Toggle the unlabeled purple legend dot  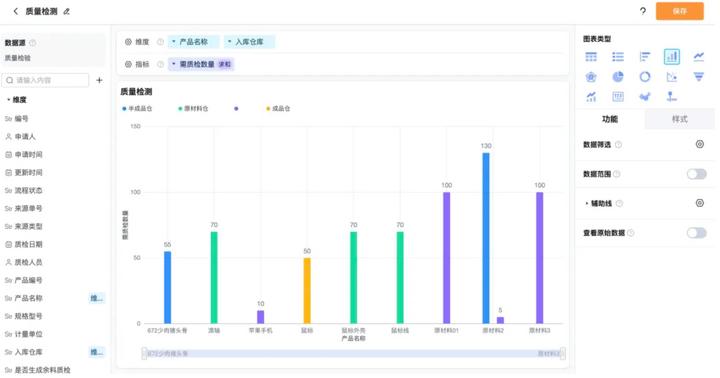(x=236, y=109)
